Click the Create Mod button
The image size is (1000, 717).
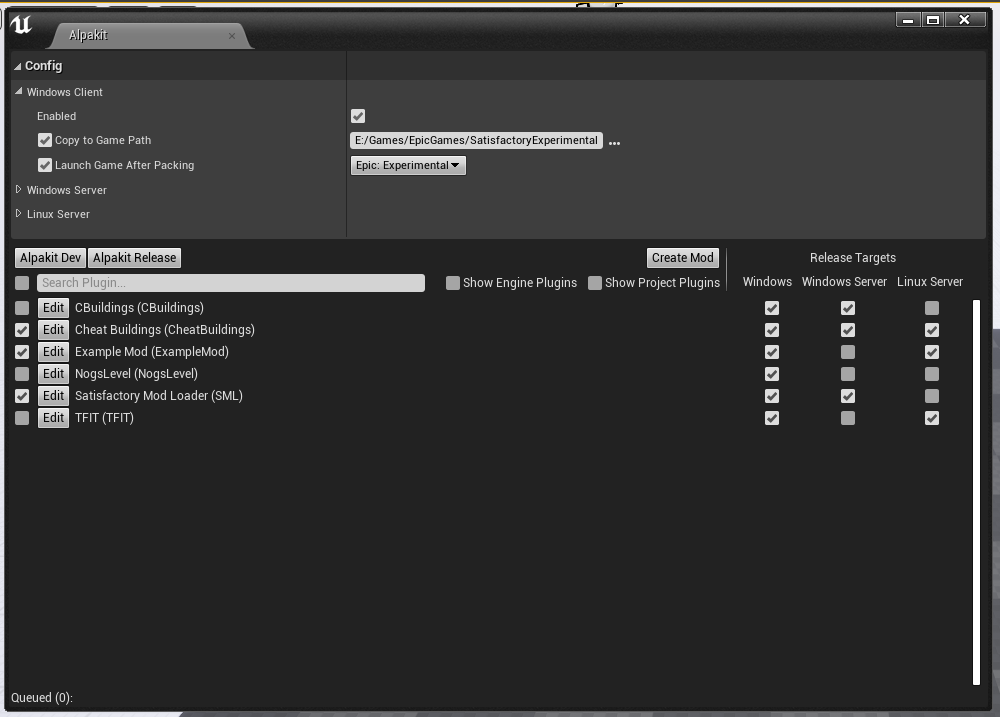pos(682,258)
